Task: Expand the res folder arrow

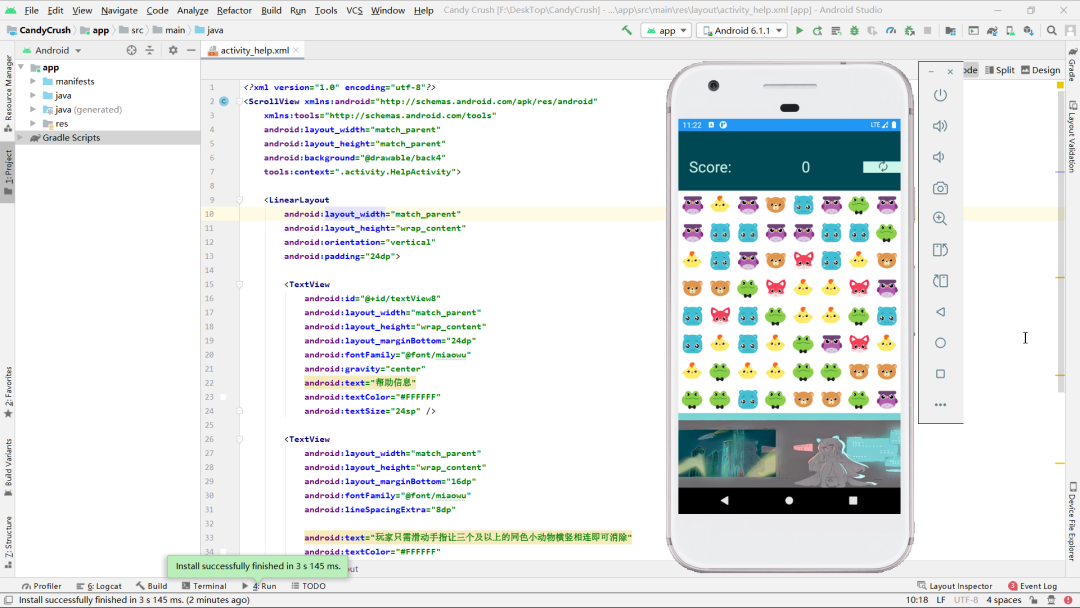Action: (33, 123)
